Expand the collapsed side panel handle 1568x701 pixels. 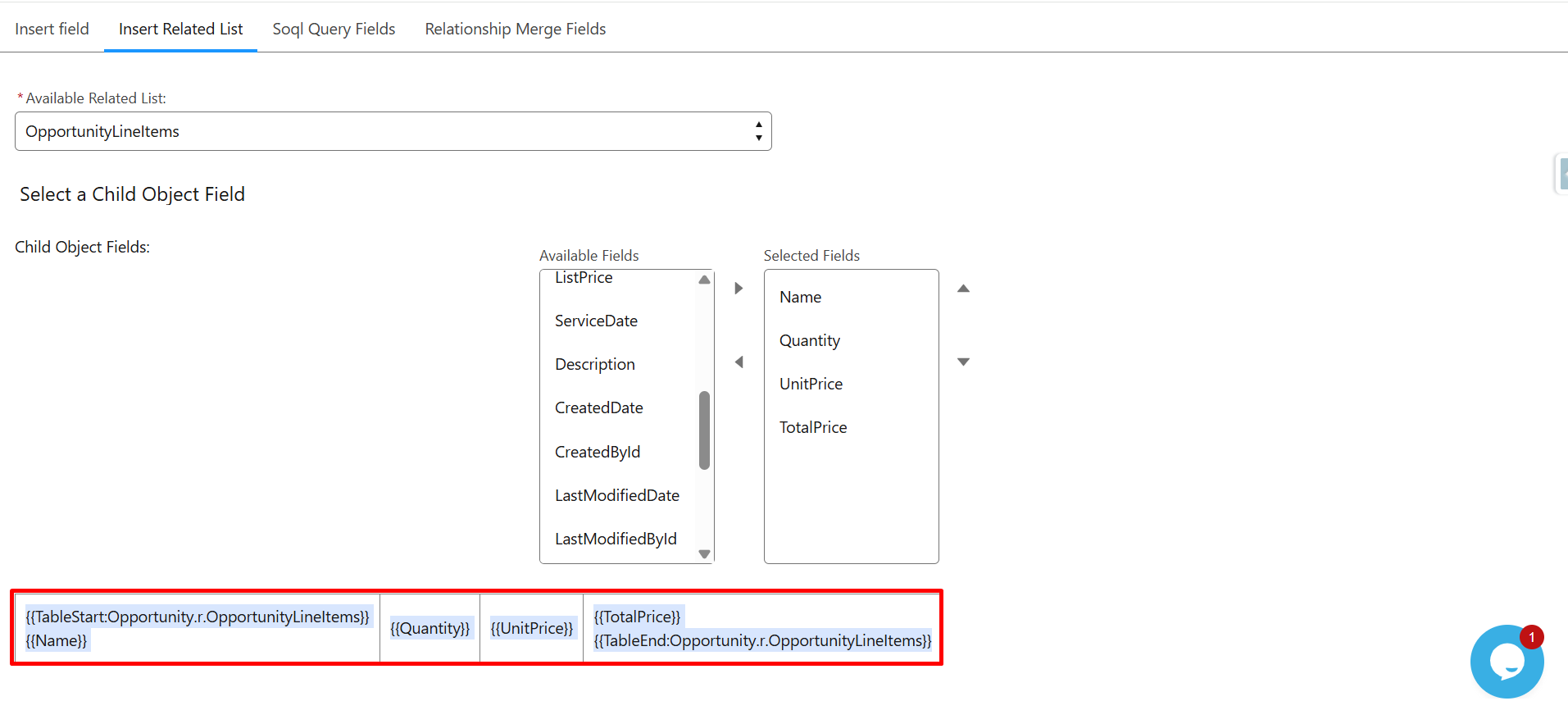tap(1561, 174)
